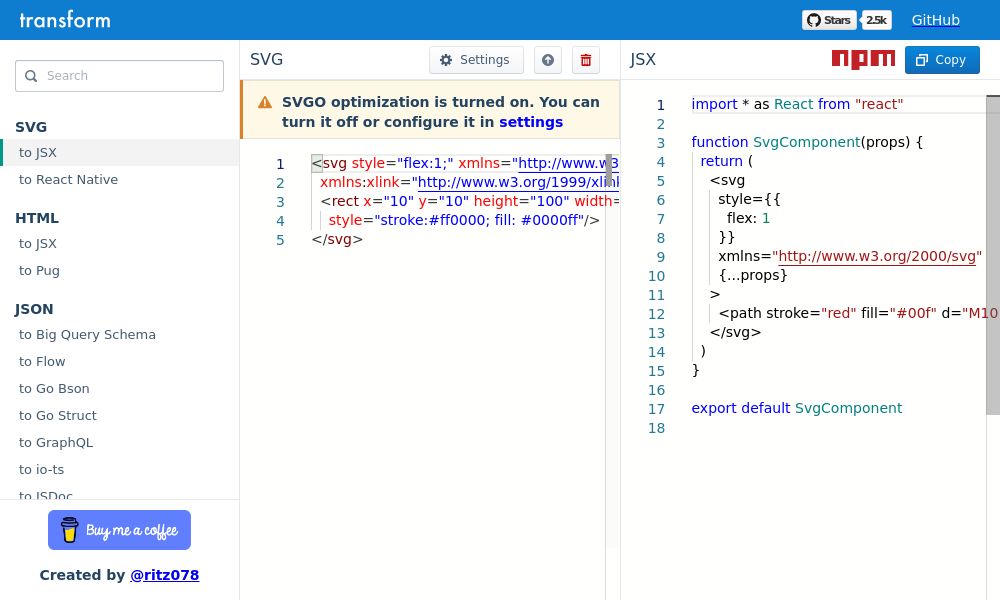Click the npm logo above the JSX output

point(863,59)
